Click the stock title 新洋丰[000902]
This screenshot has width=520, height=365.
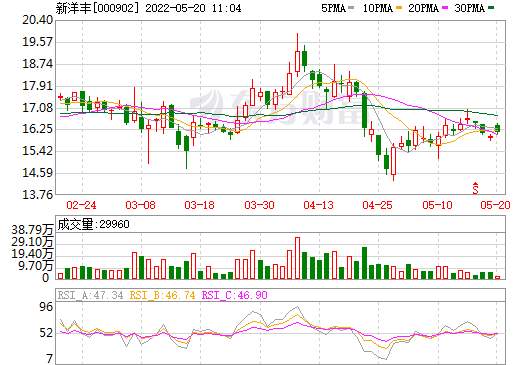pyautogui.click(x=97, y=8)
